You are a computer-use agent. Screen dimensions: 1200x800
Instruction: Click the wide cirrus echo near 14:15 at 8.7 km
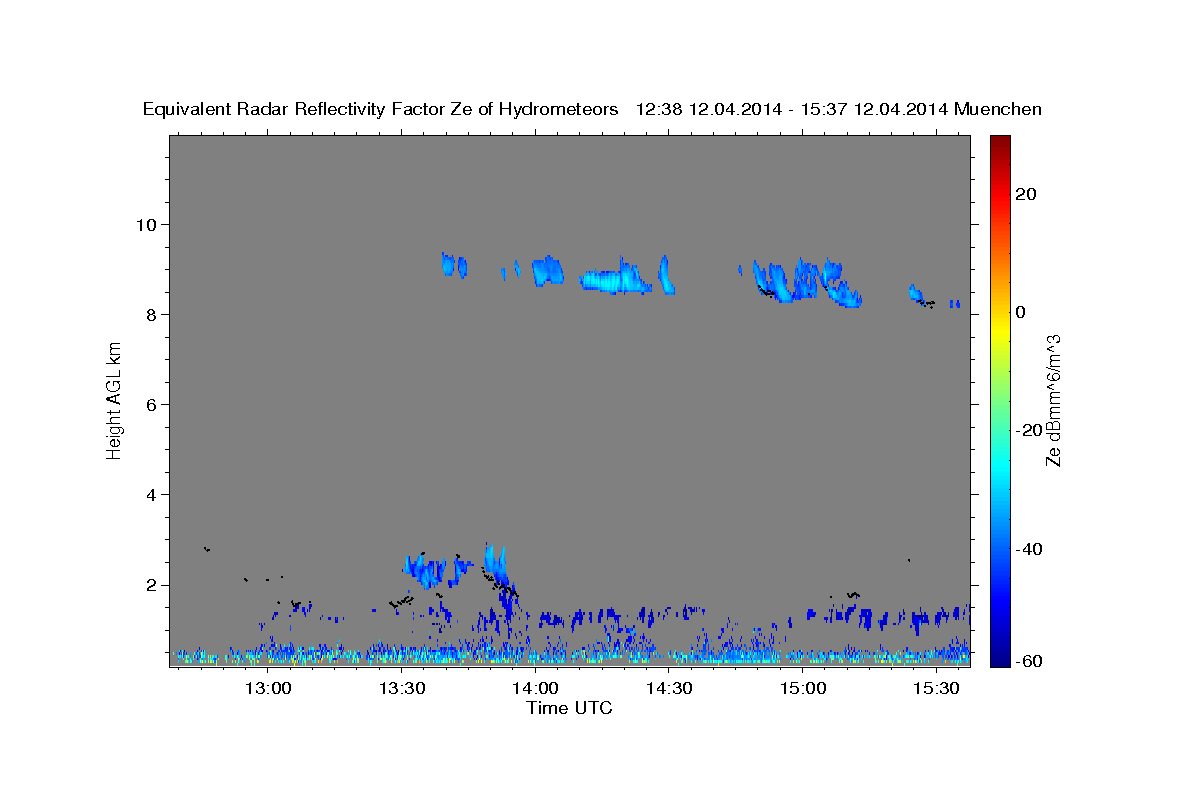617,277
